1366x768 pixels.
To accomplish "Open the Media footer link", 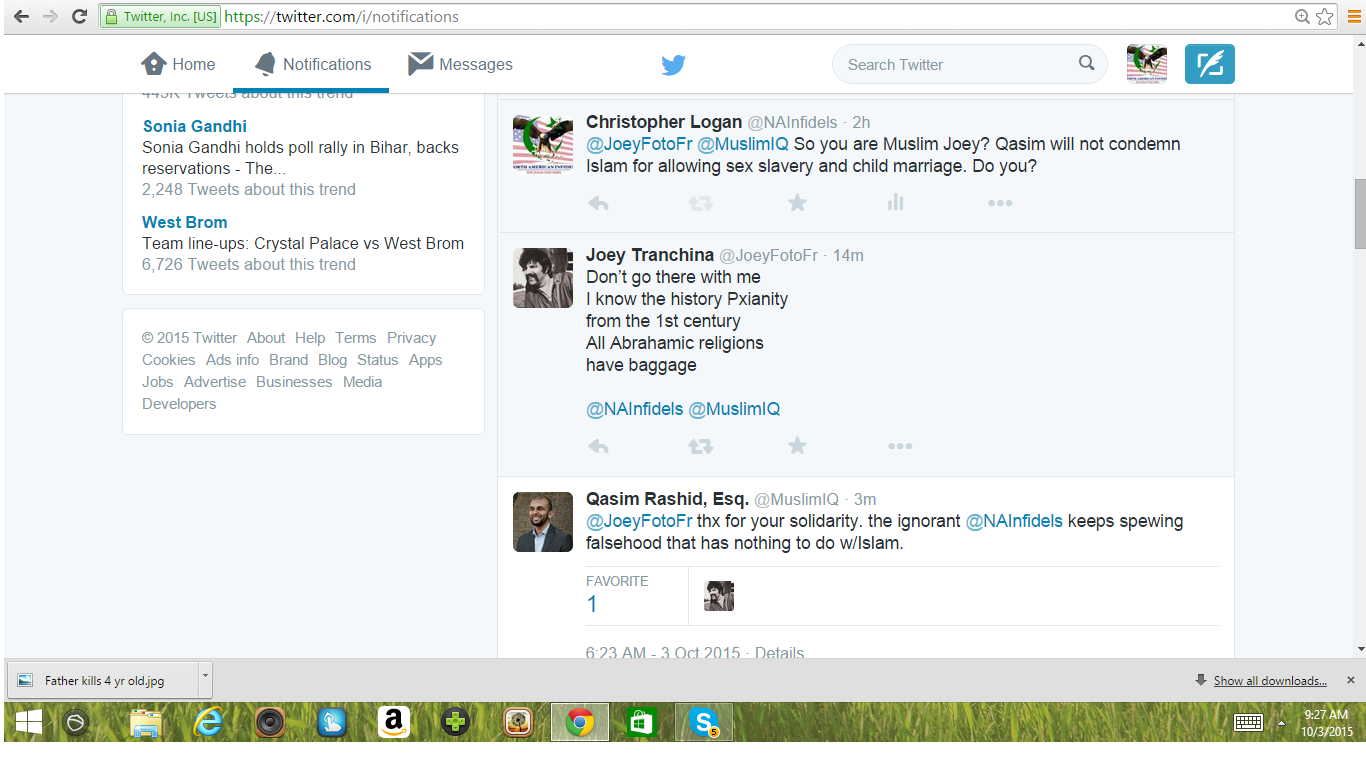I will [363, 382].
